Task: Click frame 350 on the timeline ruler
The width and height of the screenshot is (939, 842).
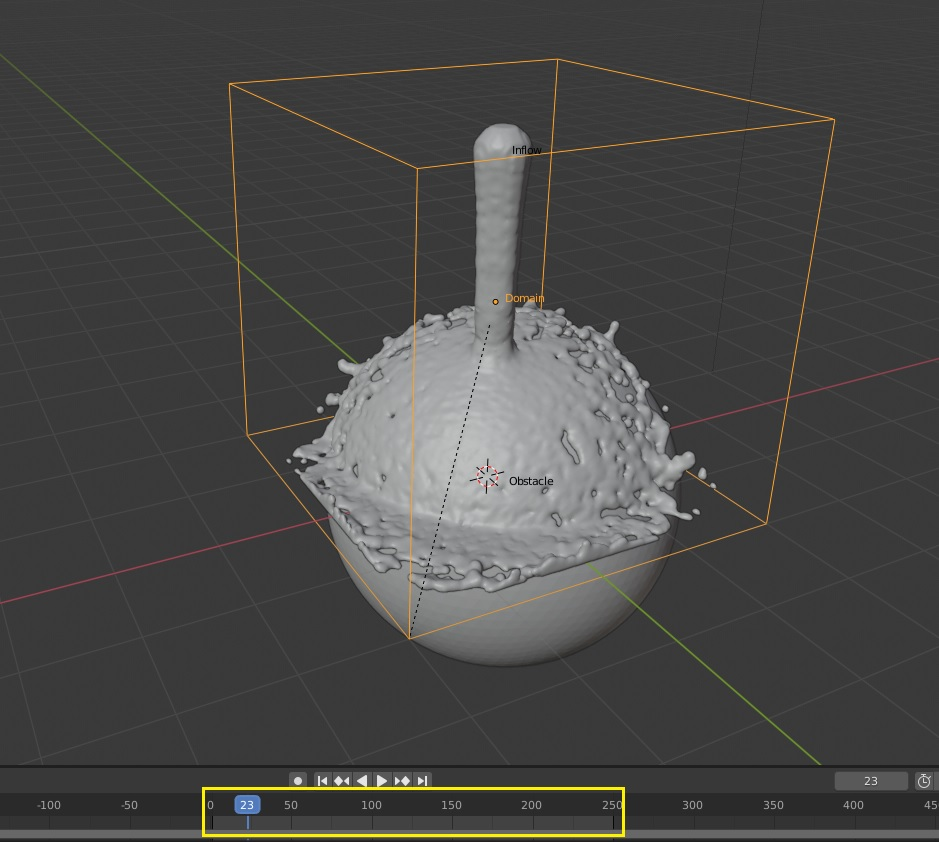Action: (x=773, y=805)
